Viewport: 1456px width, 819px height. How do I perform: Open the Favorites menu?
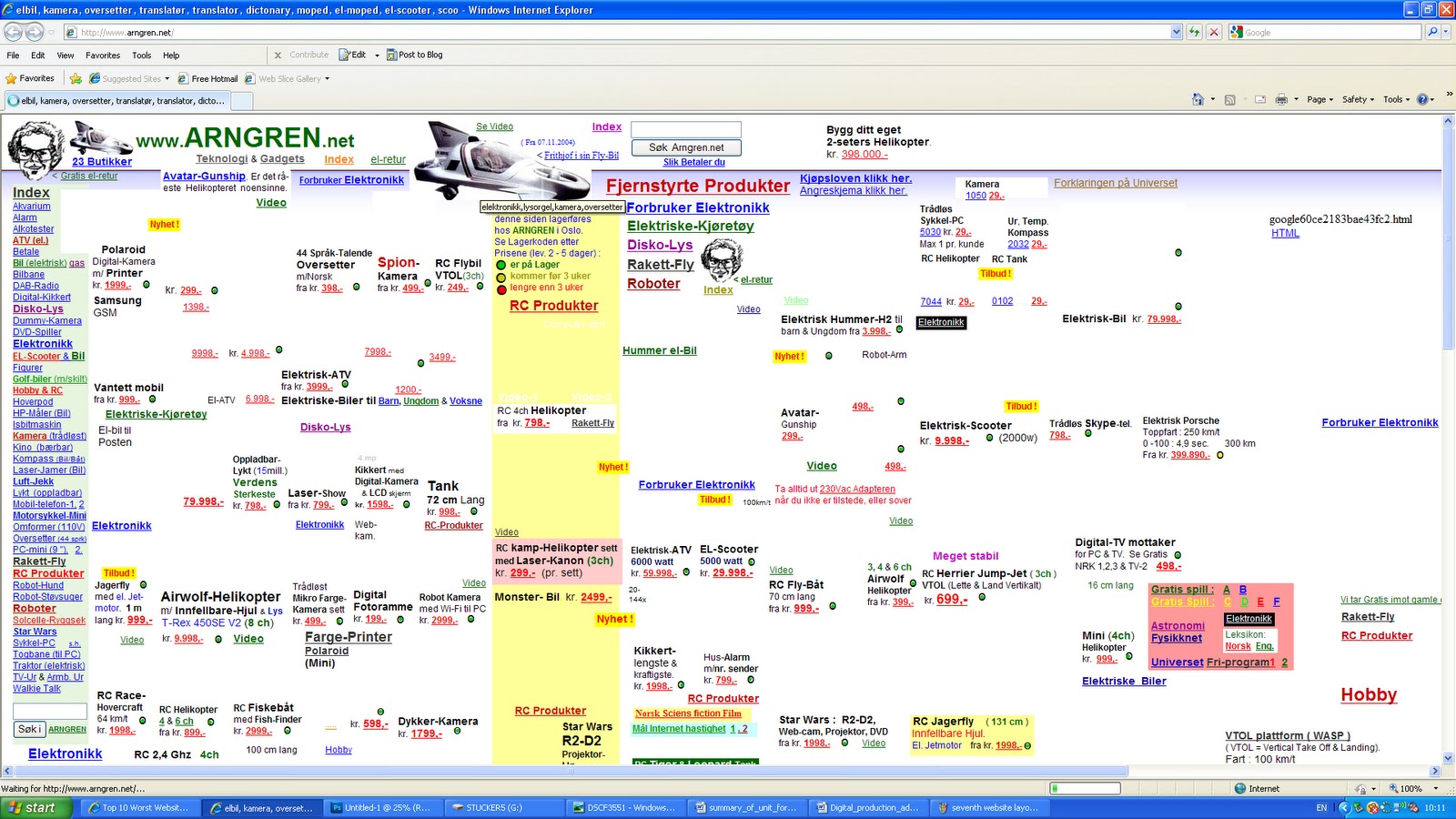click(x=102, y=55)
